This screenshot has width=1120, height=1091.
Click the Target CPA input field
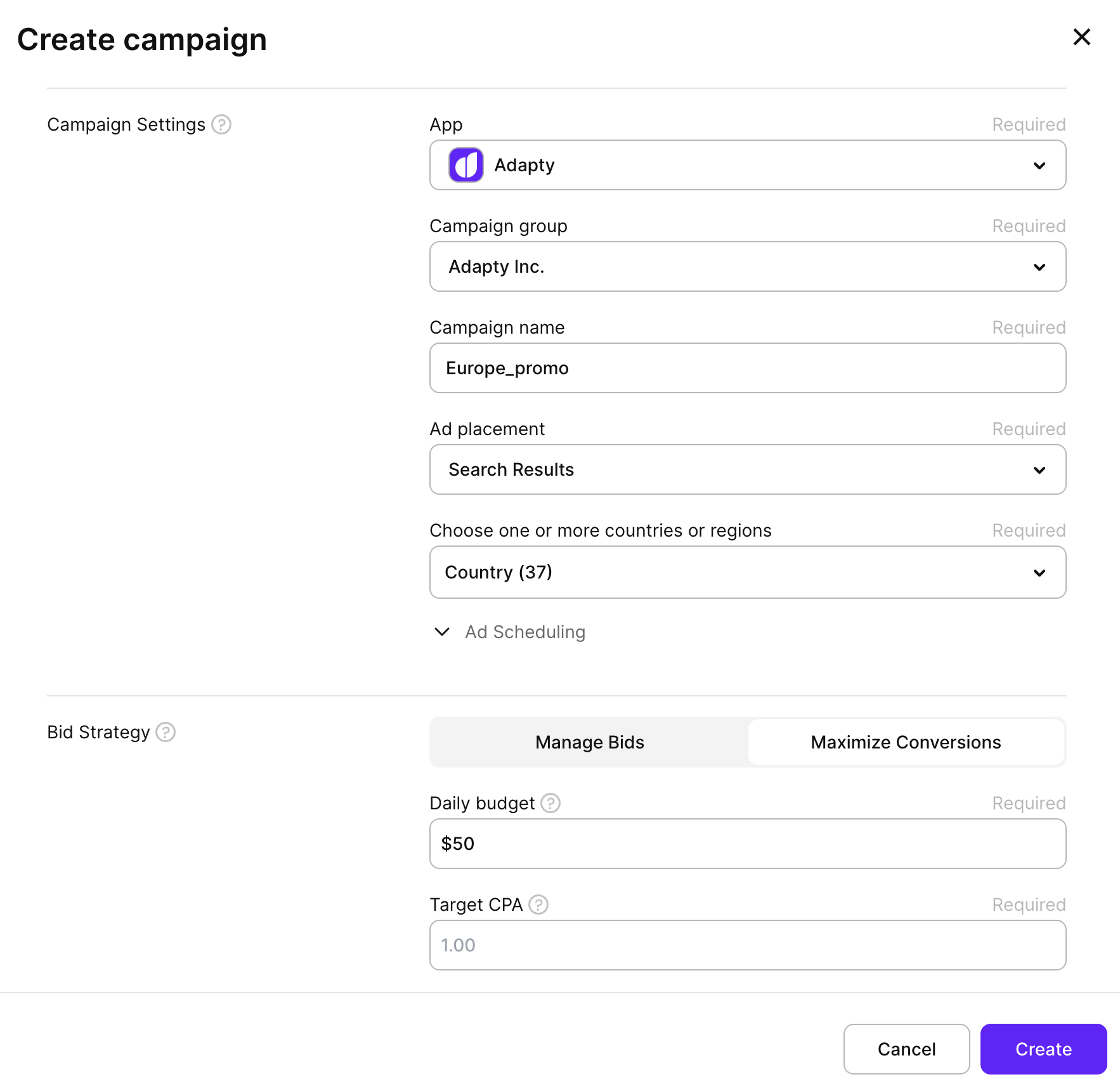(x=748, y=945)
